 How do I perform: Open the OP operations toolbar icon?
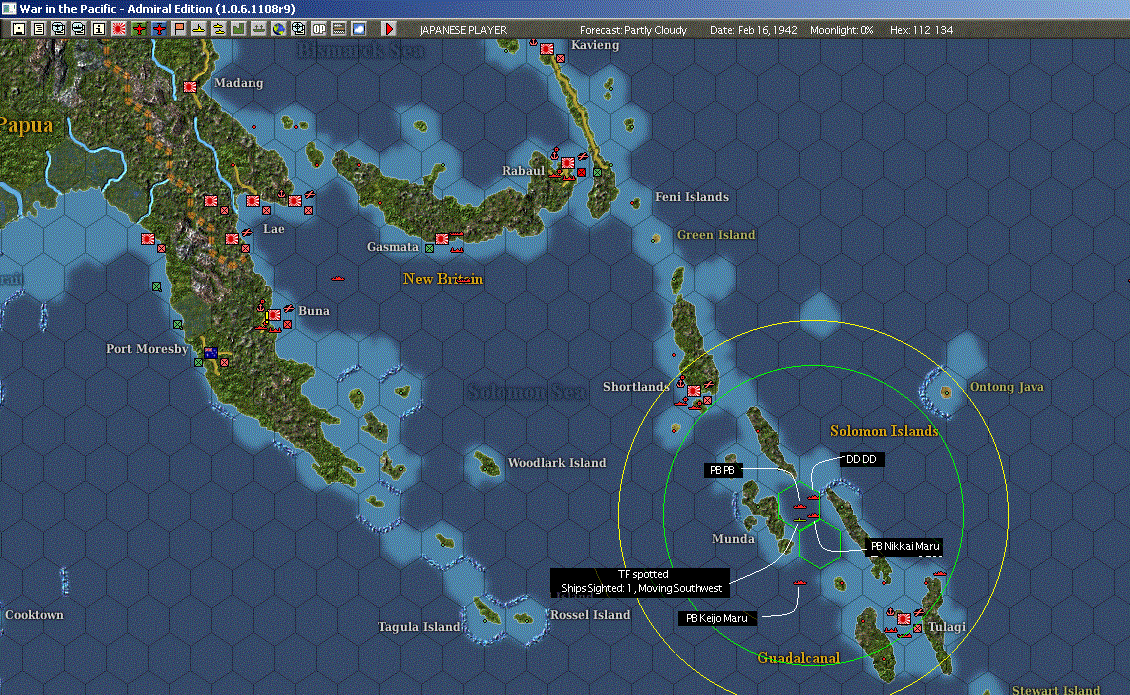coord(319,29)
